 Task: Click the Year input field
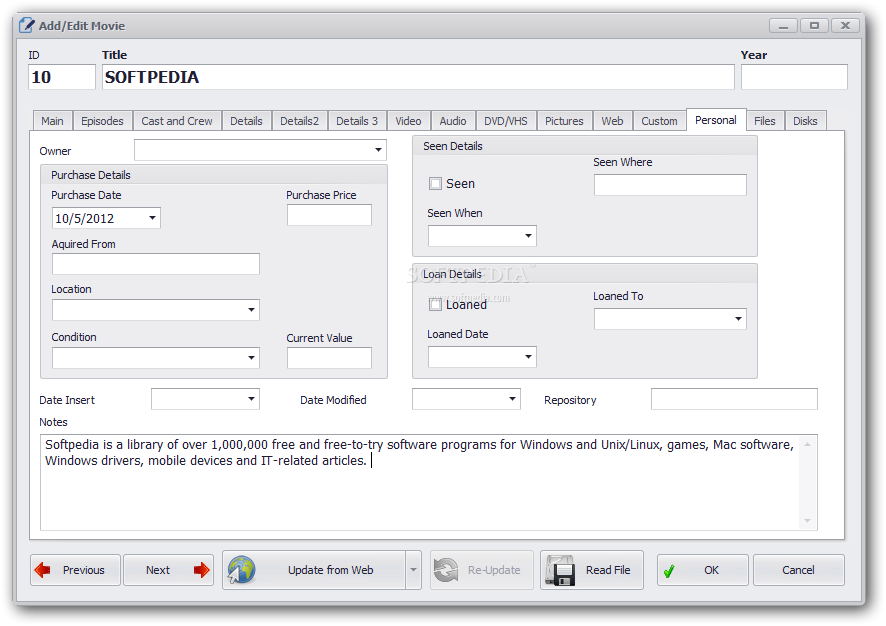pyautogui.click(x=794, y=77)
